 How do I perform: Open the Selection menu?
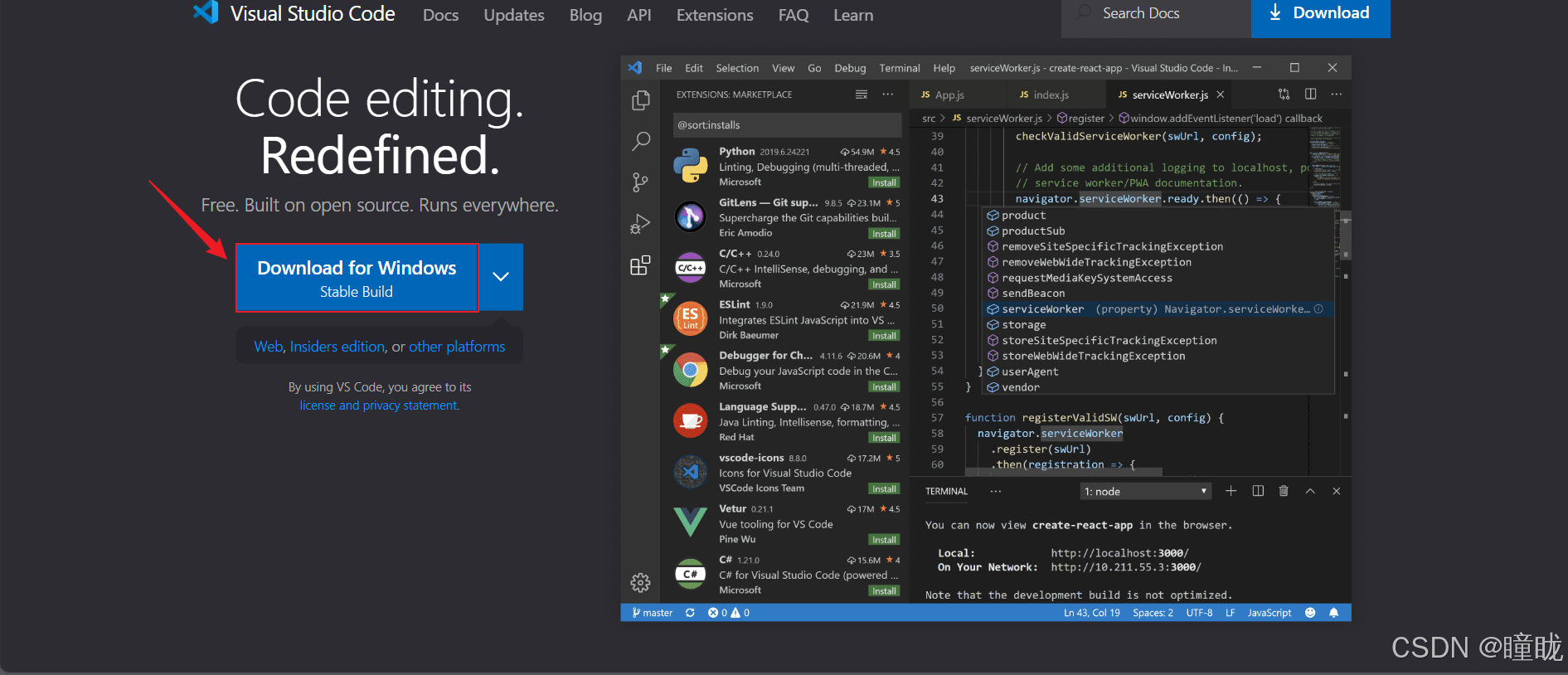coord(737,68)
